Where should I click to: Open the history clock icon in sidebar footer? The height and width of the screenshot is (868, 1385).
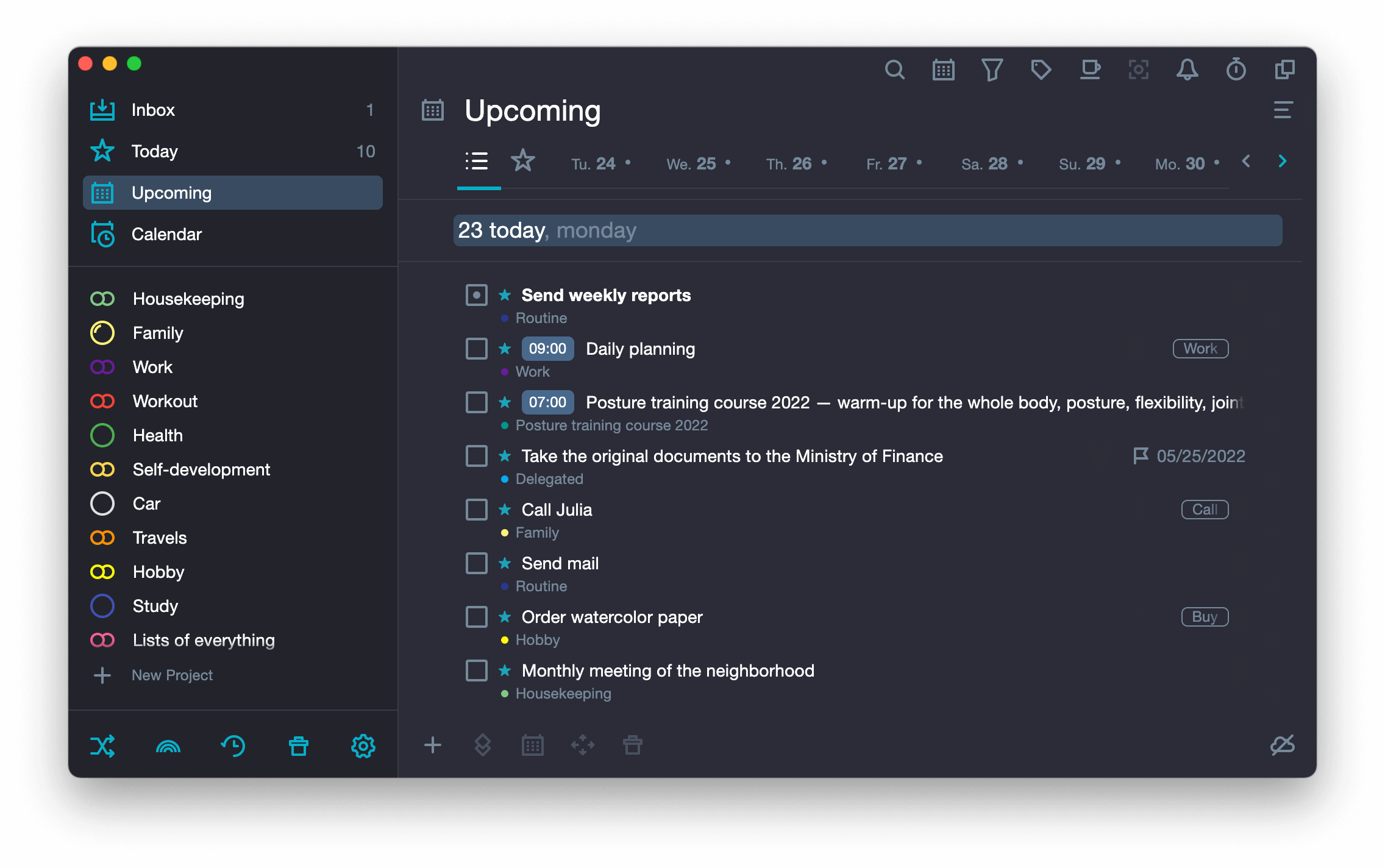[233, 745]
